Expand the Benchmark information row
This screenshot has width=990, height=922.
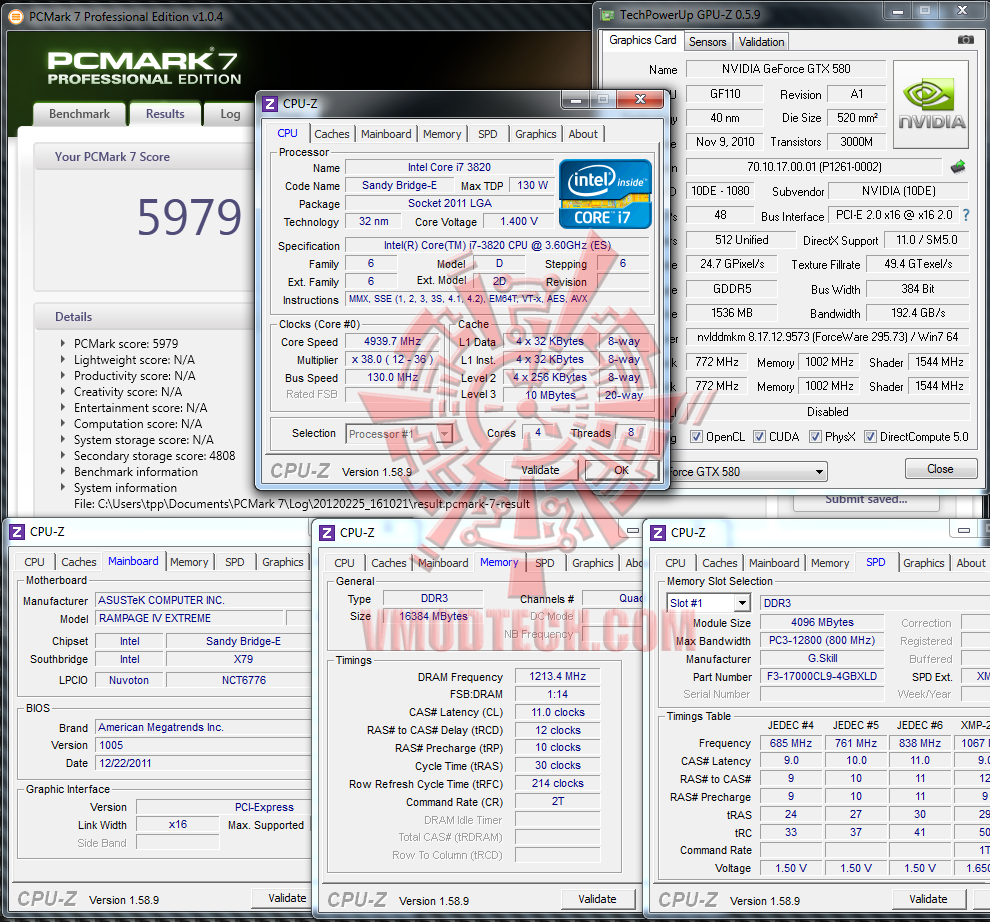tap(63, 472)
